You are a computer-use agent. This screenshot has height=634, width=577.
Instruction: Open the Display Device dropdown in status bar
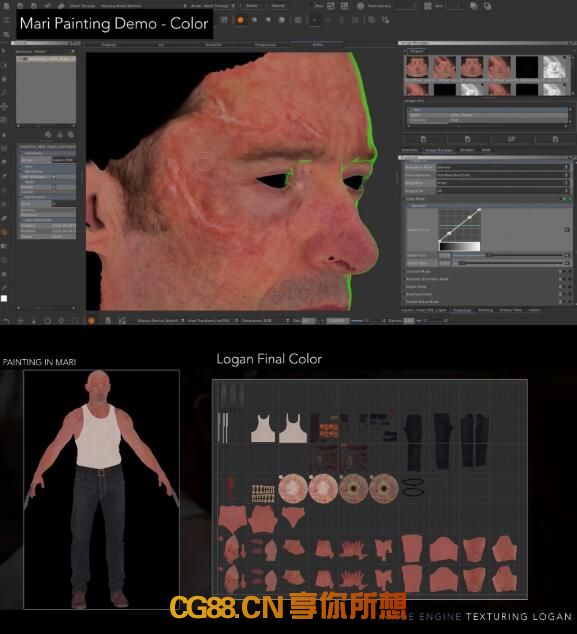pyautogui.click(x=161, y=321)
